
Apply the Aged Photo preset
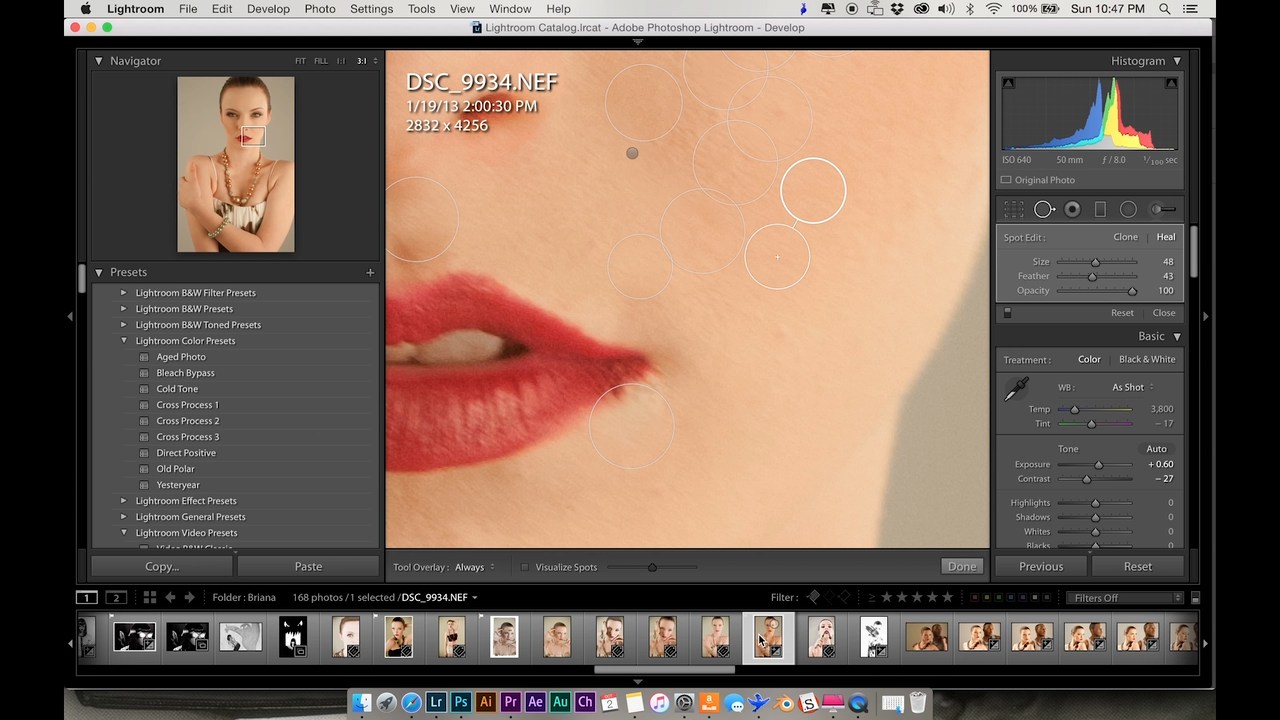tap(181, 357)
